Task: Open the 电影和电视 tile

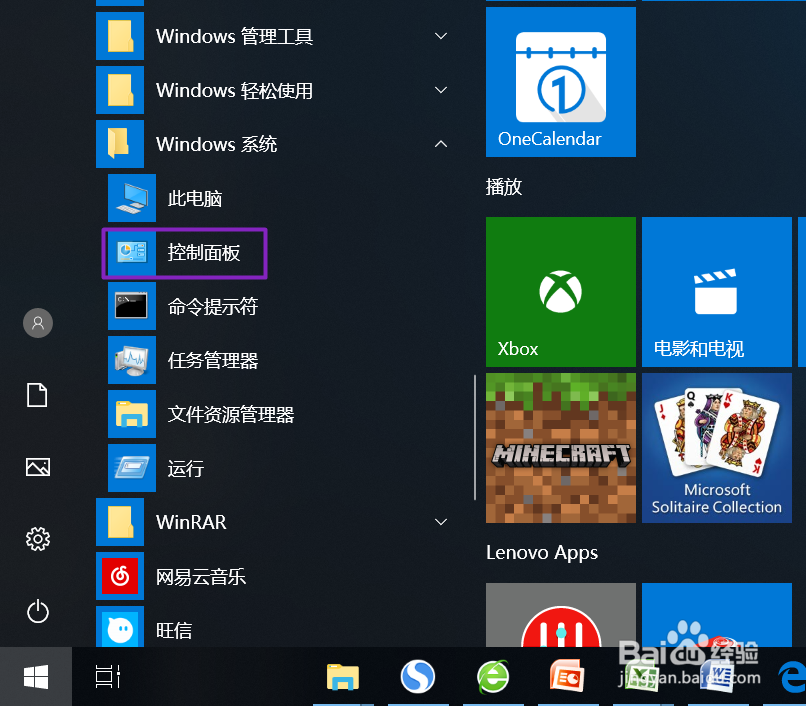Action: pos(717,292)
